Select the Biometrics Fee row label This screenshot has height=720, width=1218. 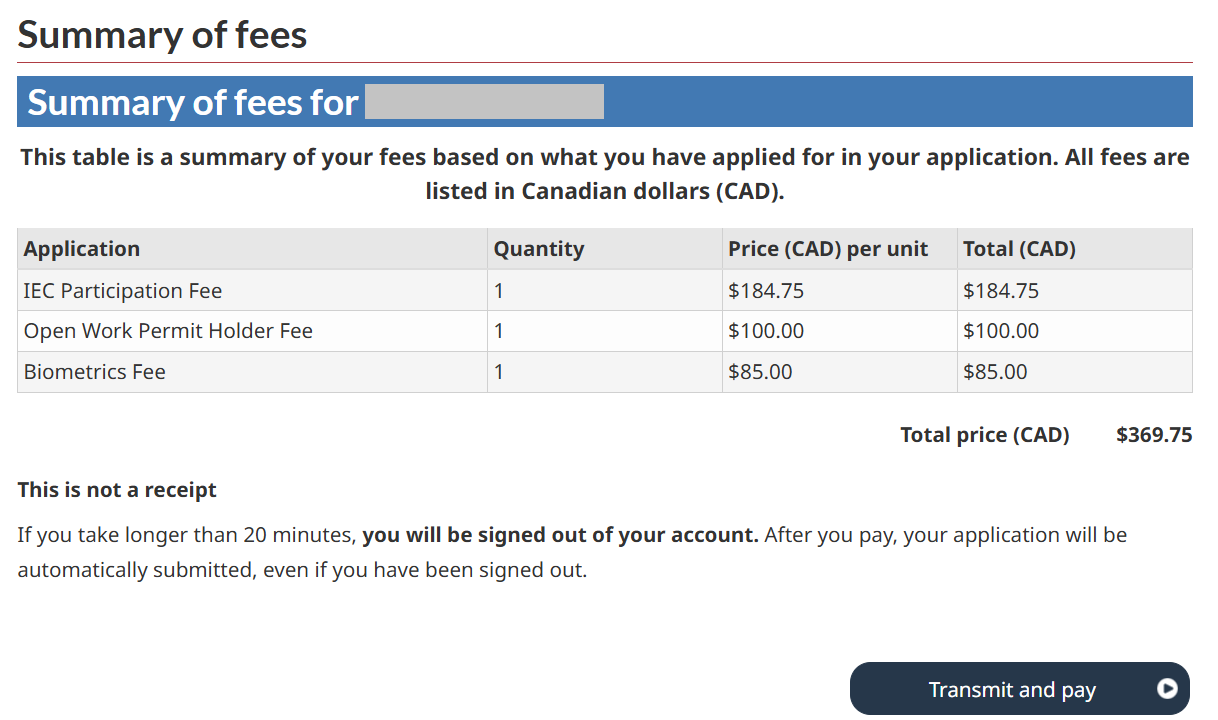95,372
